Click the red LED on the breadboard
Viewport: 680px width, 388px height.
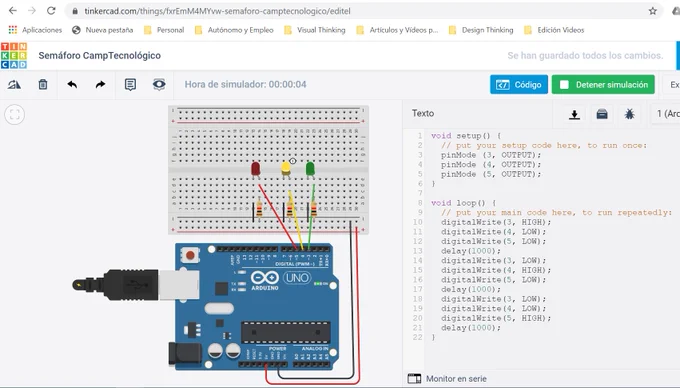click(x=255, y=169)
